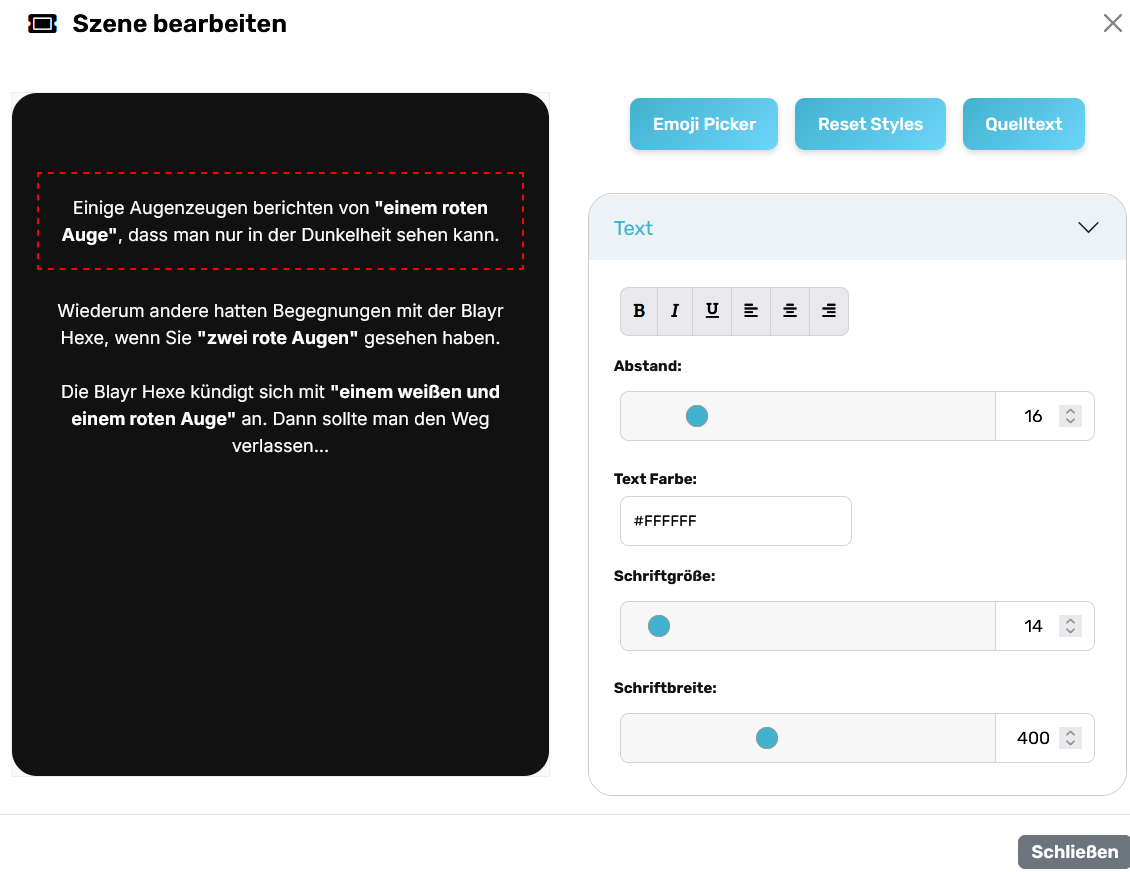The image size is (1130, 872).
Task: Toggle bold text formatting
Action: (639, 311)
